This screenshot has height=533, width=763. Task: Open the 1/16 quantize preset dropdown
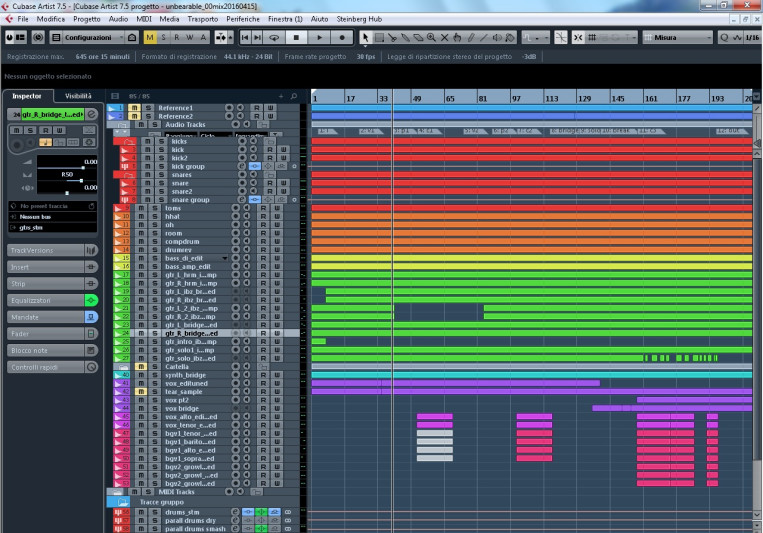[752, 37]
